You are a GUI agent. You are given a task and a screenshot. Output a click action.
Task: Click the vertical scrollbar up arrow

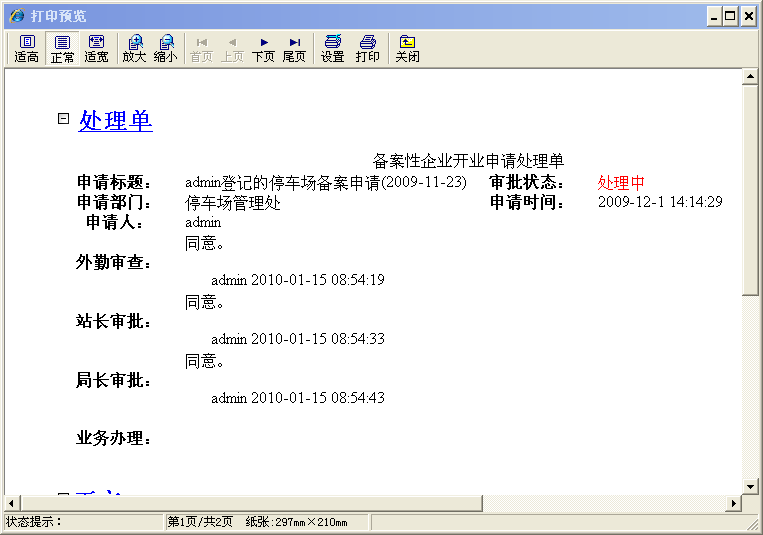tap(750, 77)
